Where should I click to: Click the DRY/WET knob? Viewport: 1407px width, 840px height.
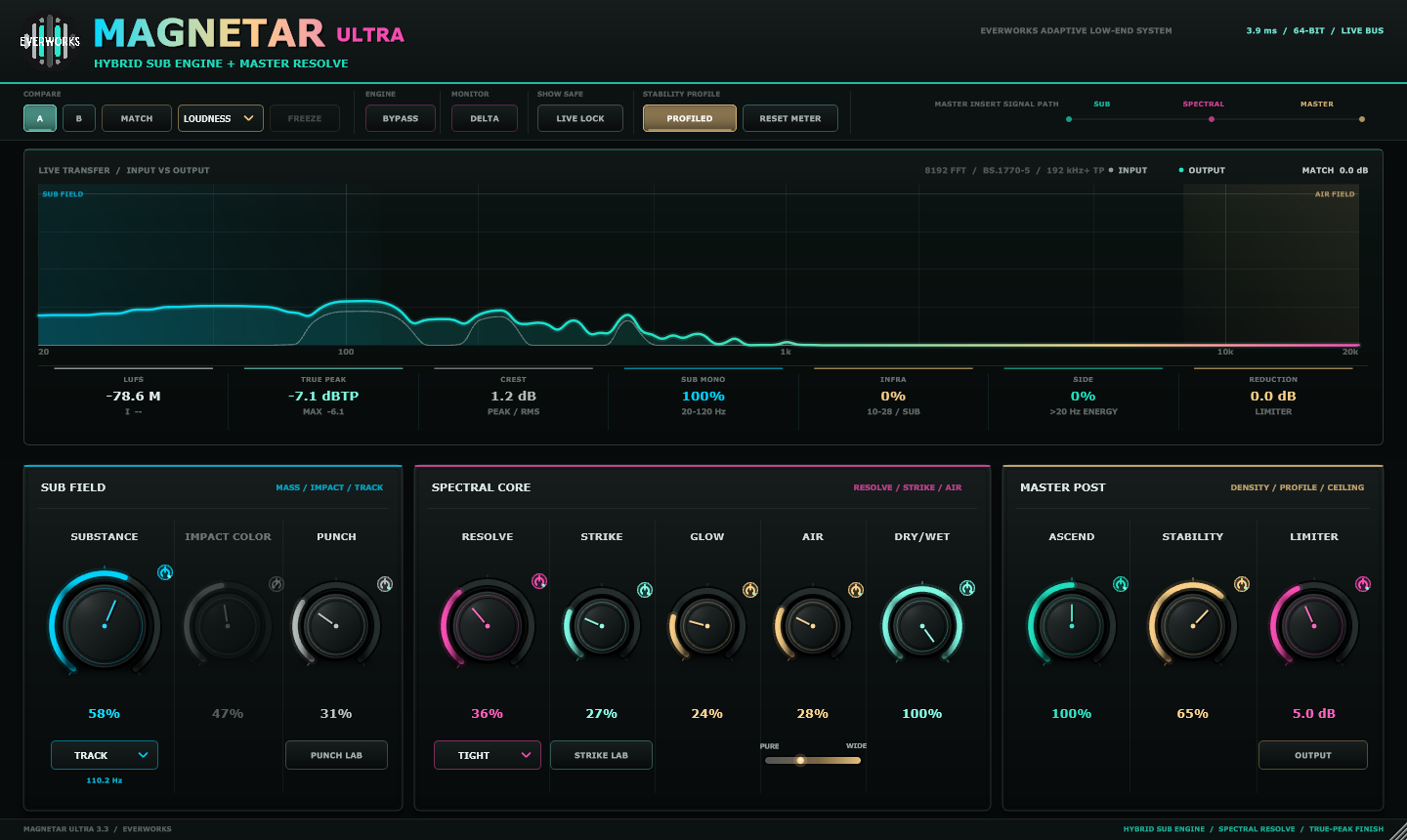(x=922, y=625)
